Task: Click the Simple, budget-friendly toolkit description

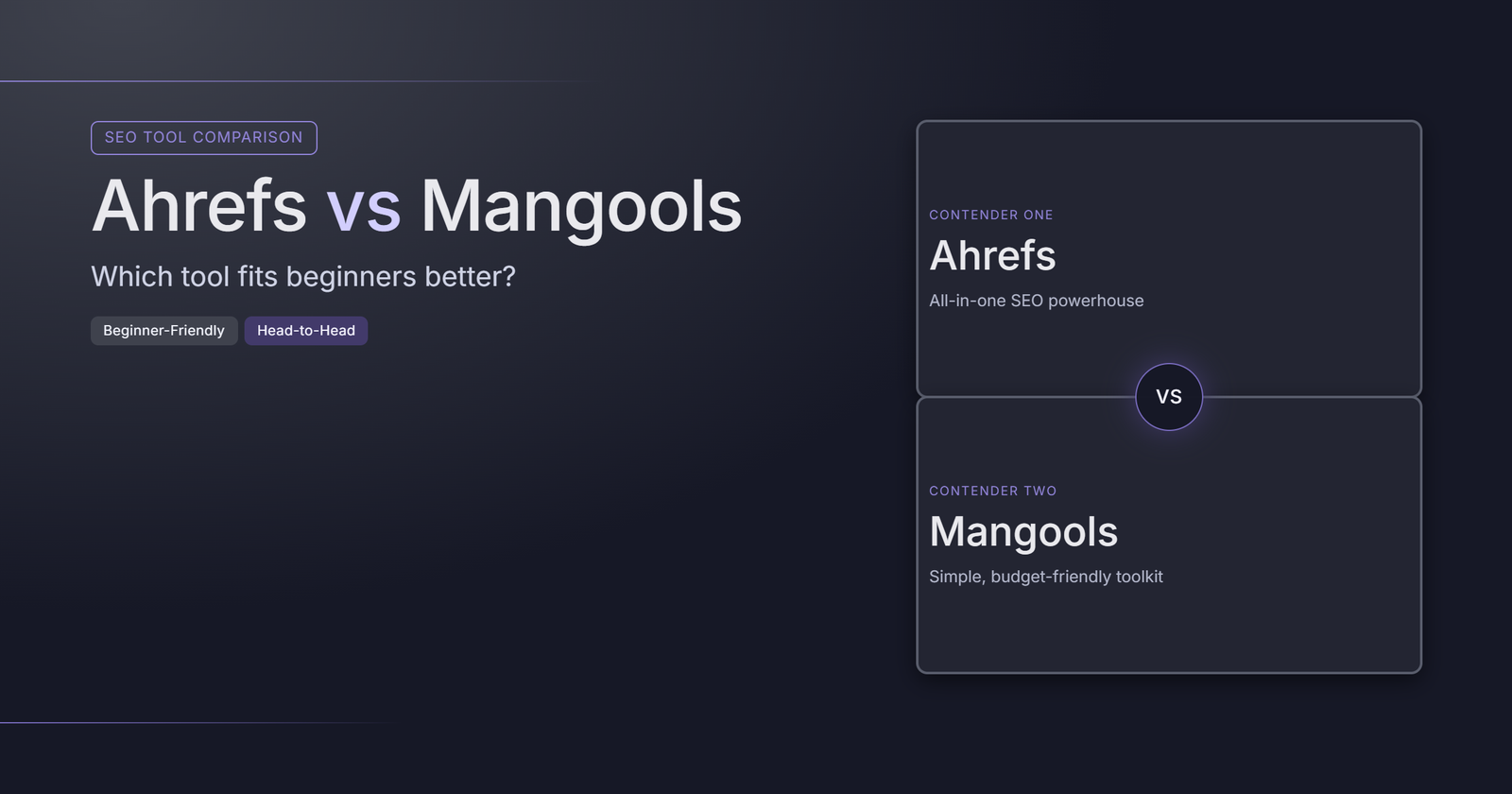Action: (x=1046, y=577)
